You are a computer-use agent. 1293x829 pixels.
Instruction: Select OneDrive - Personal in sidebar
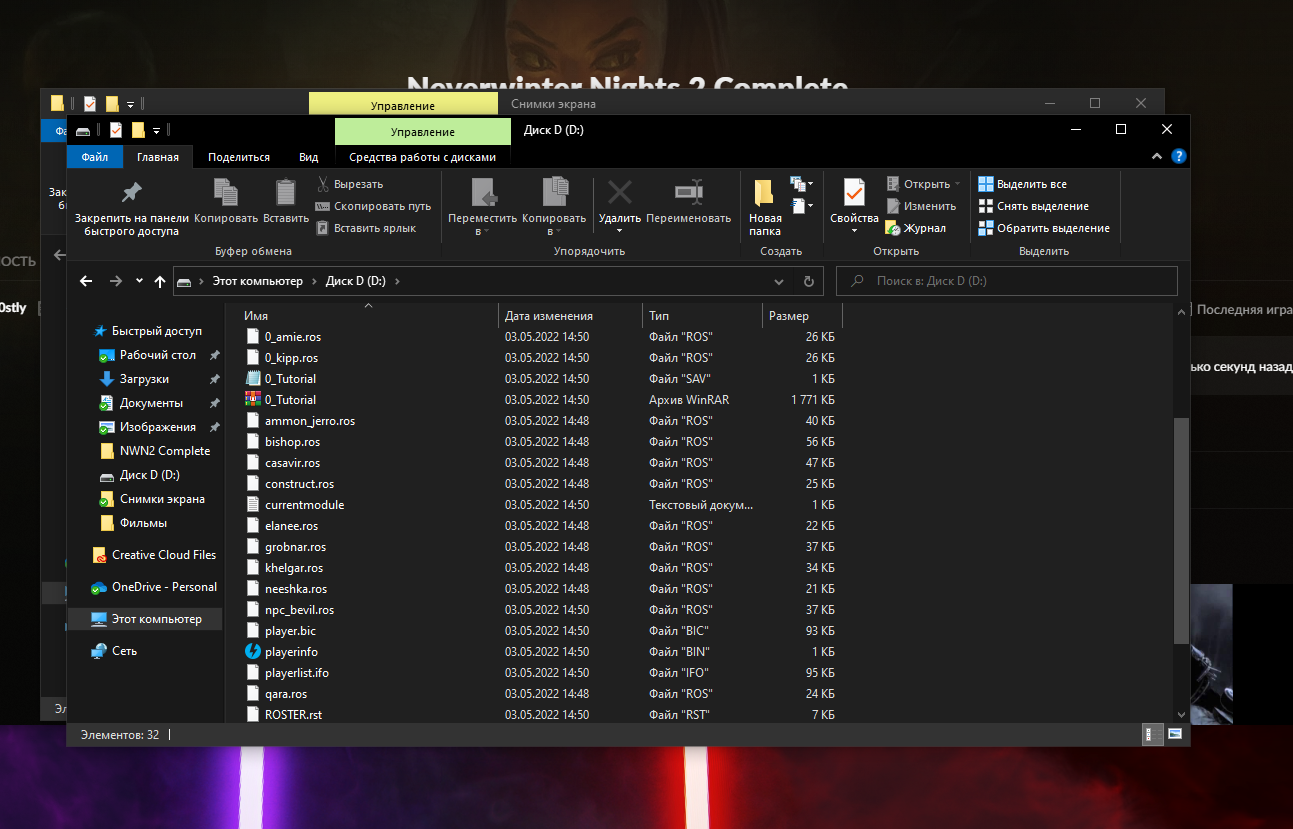point(164,587)
